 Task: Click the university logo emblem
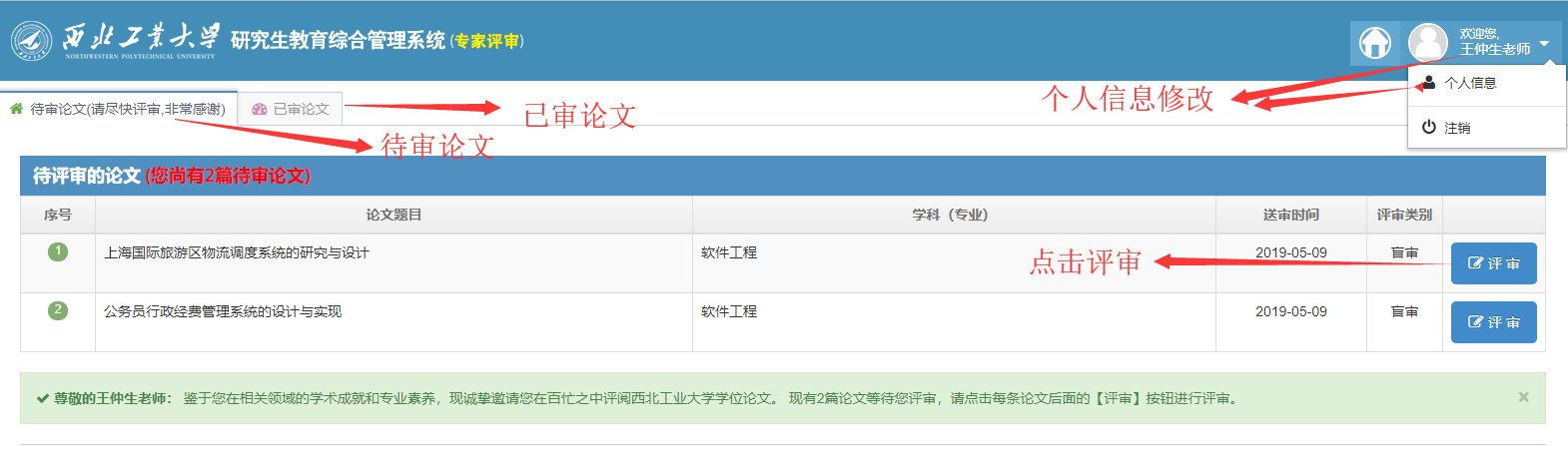pyautogui.click(x=31, y=41)
